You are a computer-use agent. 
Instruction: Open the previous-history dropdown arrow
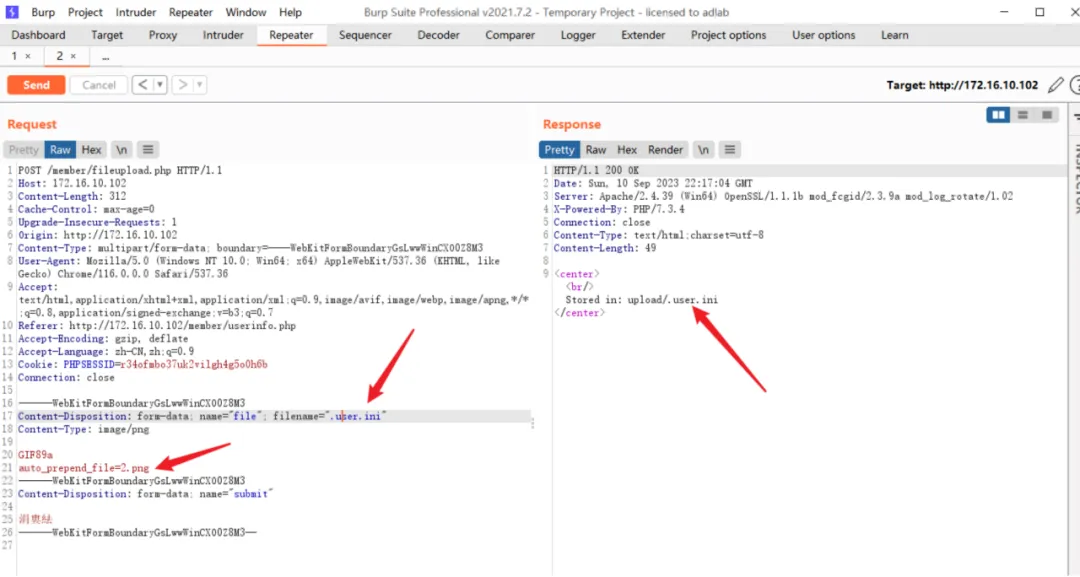(x=160, y=85)
